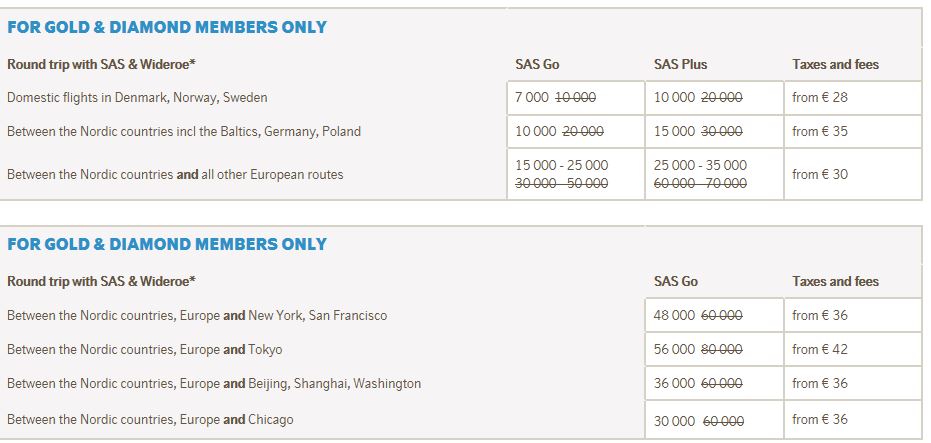This screenshot has height=443, width=931.
Task: Select the Domestic flights in Denmark row label
Action: pyautogui.click(x=137, y=98)
